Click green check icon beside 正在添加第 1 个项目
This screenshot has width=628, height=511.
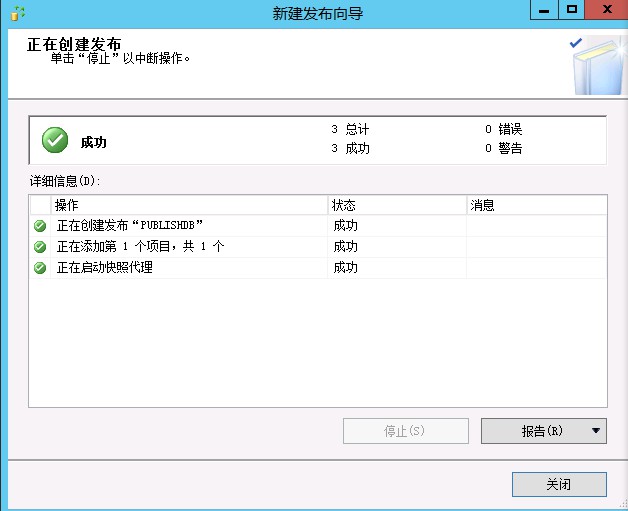pos(40,247)
